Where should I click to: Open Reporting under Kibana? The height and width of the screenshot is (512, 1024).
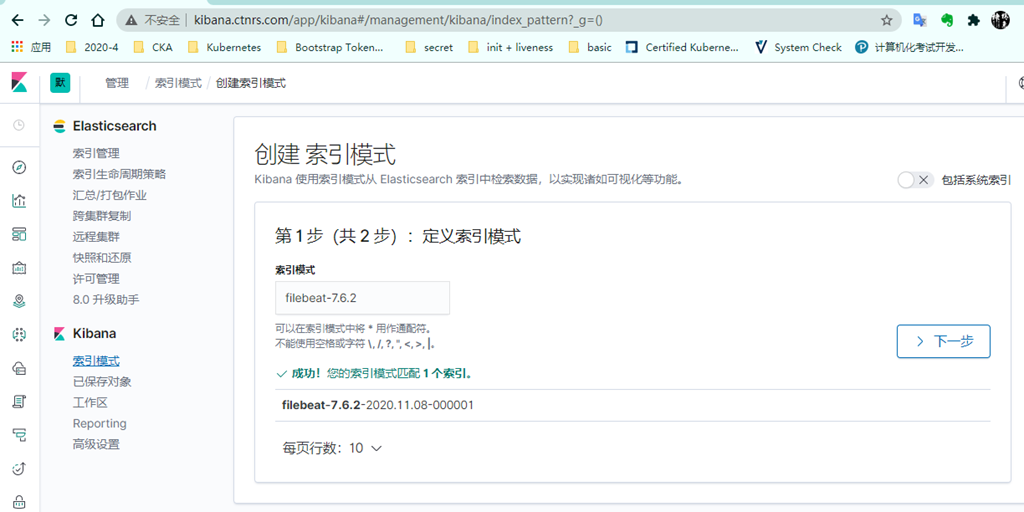99,424
